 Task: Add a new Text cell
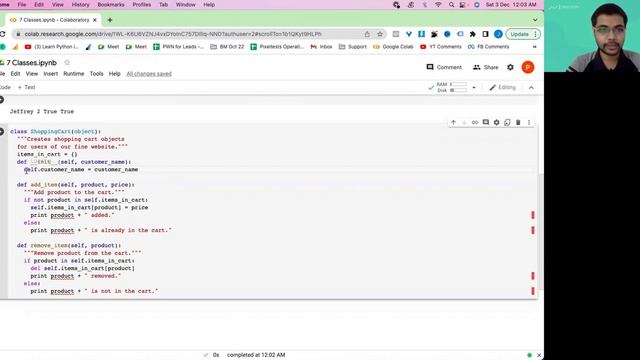27,87
